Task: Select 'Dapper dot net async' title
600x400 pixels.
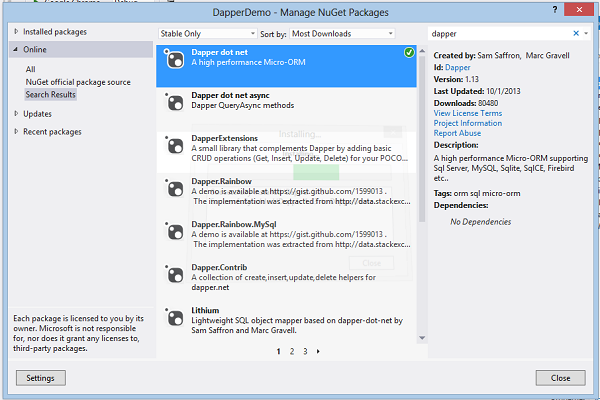Action: [230, 95]
